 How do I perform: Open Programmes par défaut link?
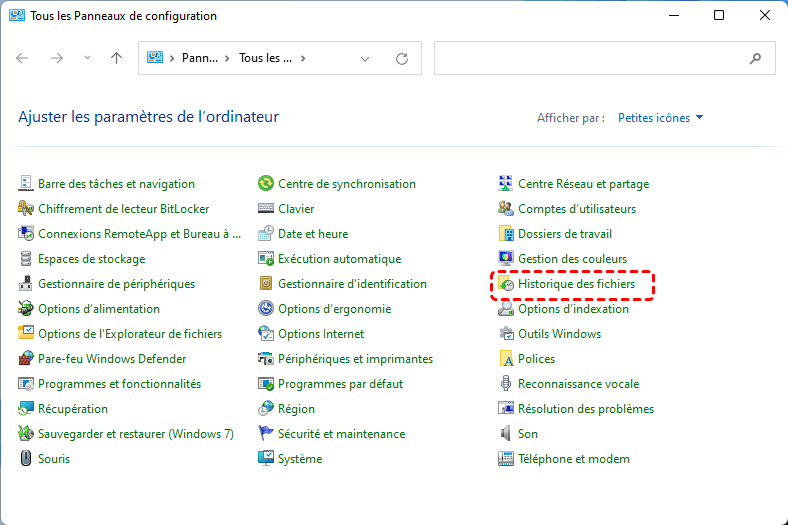tap(340, 384)
